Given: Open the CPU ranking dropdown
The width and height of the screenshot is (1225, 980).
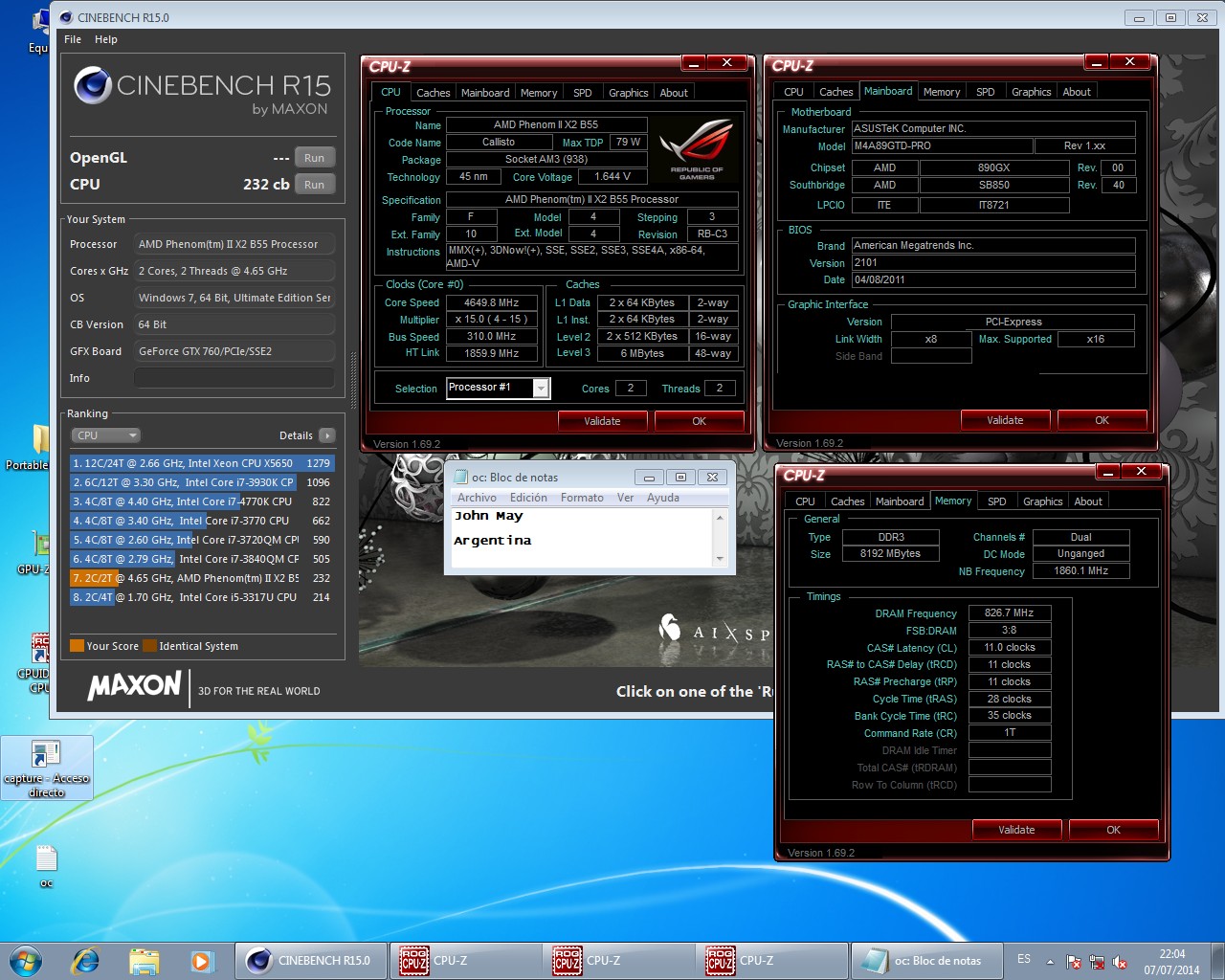Looking at the screenshot, I should click(x=105, y=435).
